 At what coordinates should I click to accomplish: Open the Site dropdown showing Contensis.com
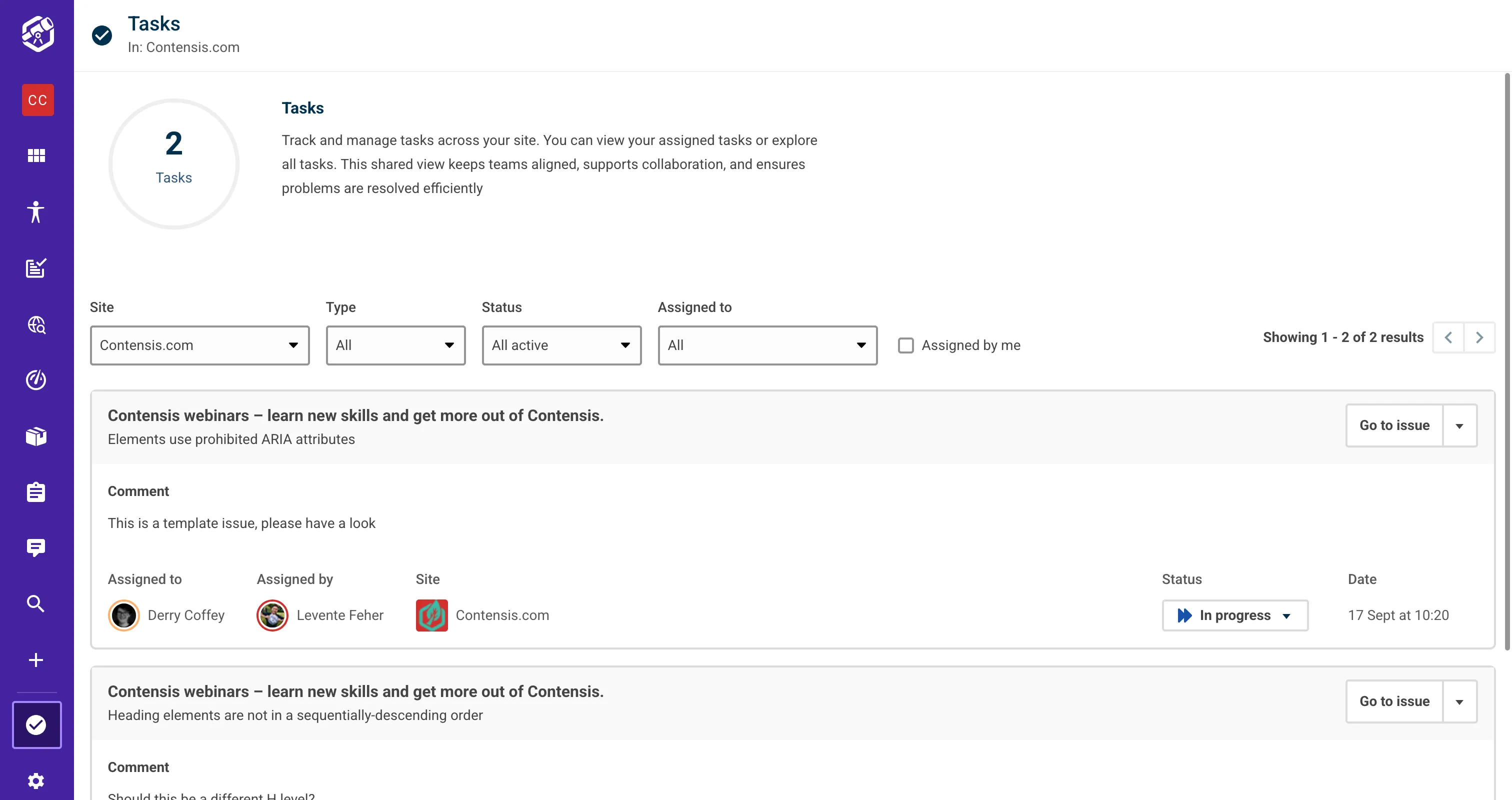[199, 345]
